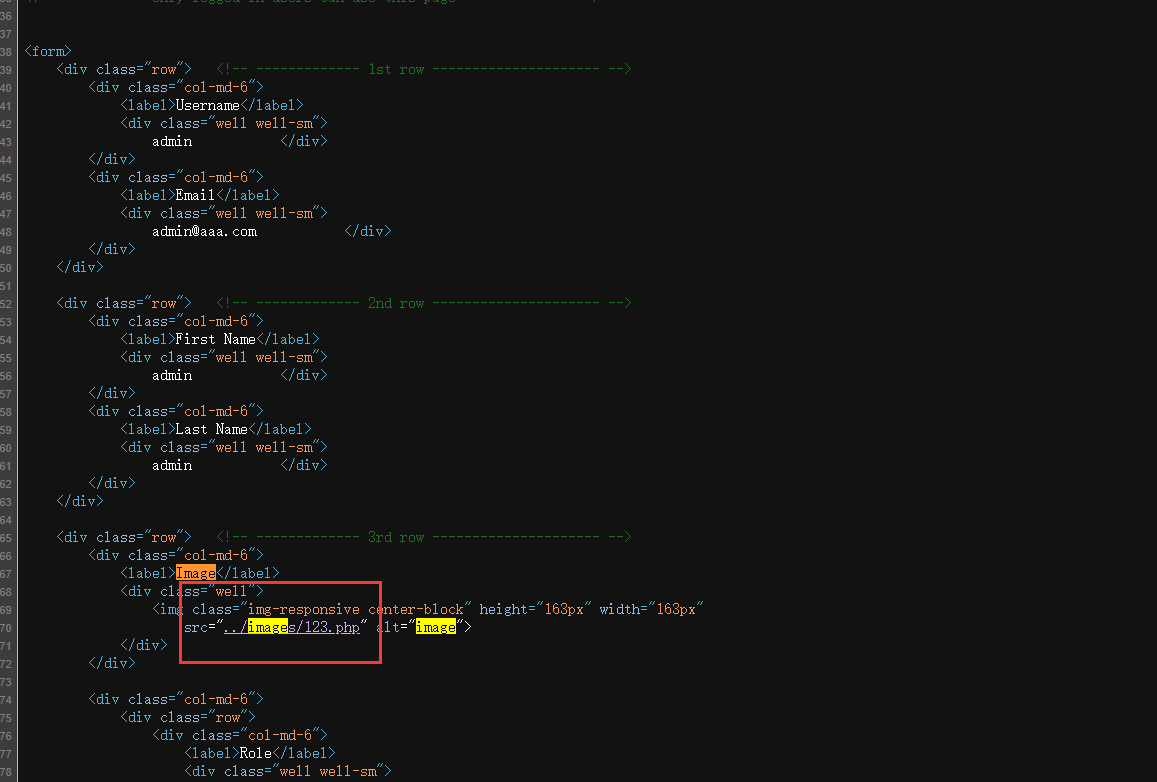Image resolution: width=1157 pixels, height=782 pixels.
Task: Click the 1st row HTML comment
Action: [423, 69]
